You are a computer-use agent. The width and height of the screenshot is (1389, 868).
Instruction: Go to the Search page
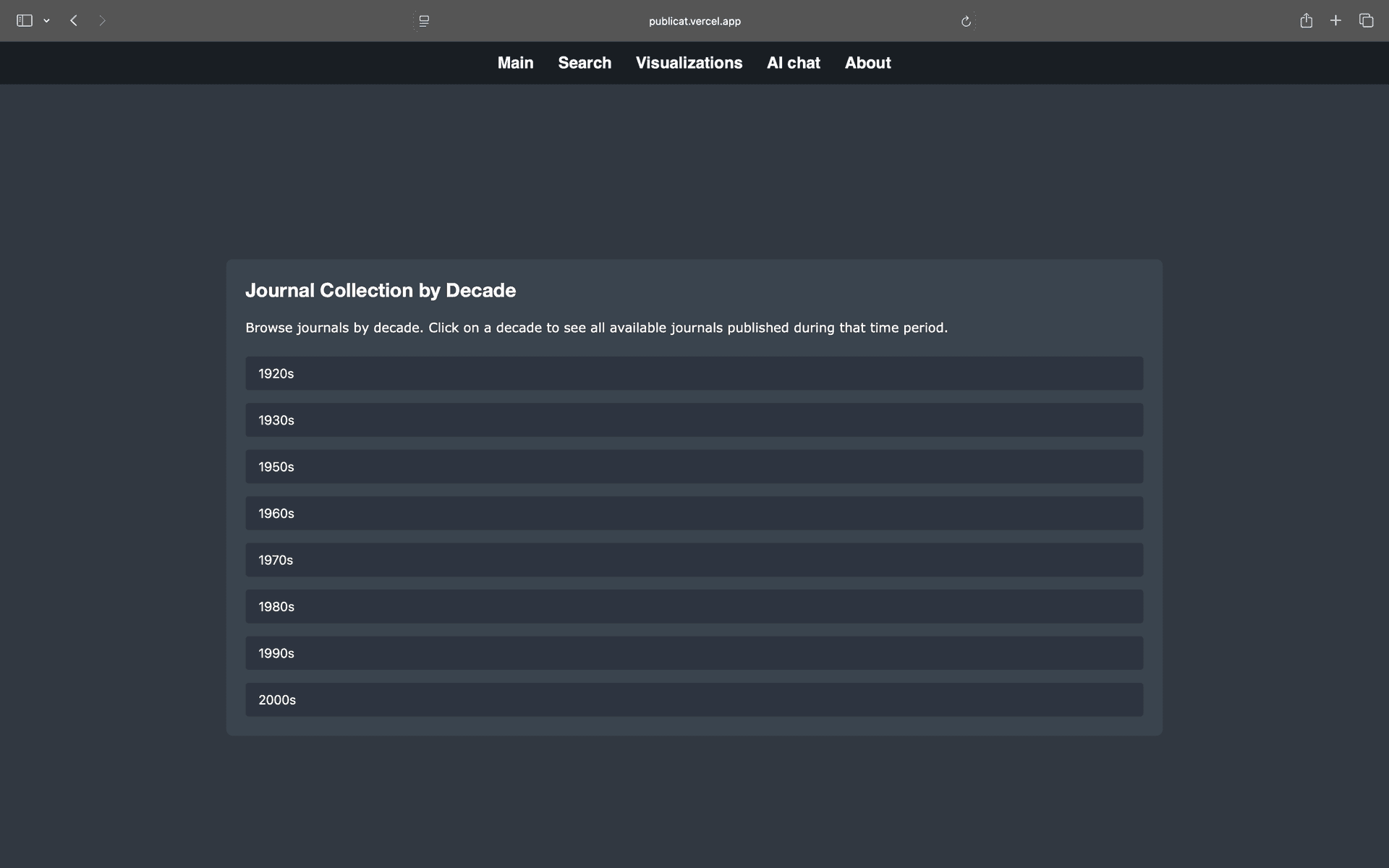click(585, 63)
